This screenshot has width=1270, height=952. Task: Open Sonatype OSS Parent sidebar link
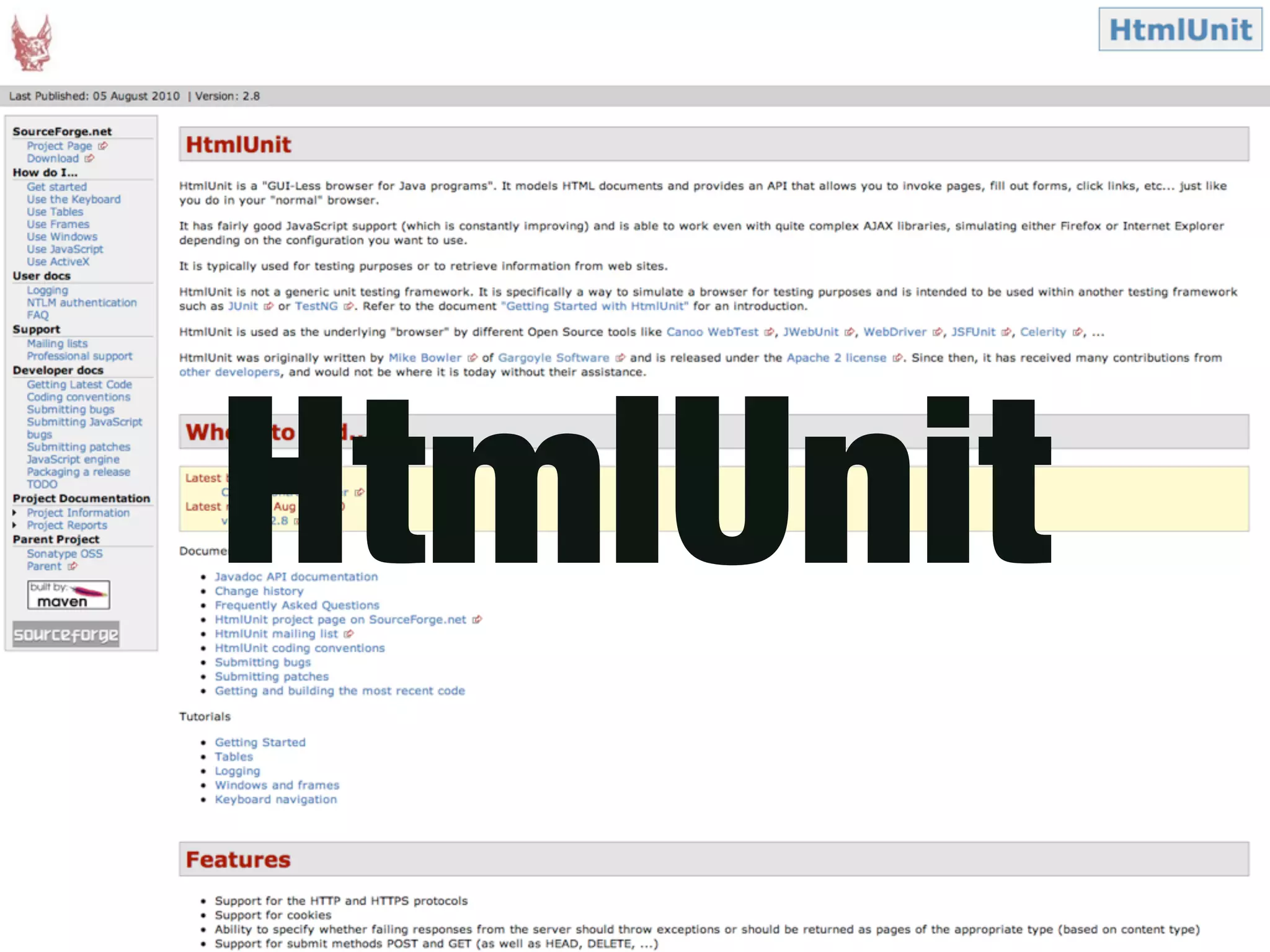[64, 560]
